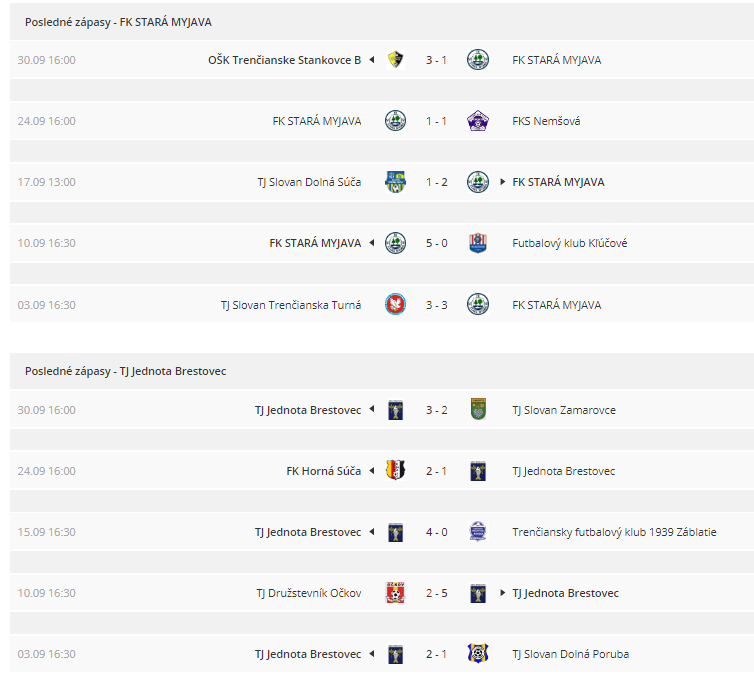This screenshot has height=695, width=754.
Task: Select Futbalový klub Kľúčové team name
Action: click(569, 243)
